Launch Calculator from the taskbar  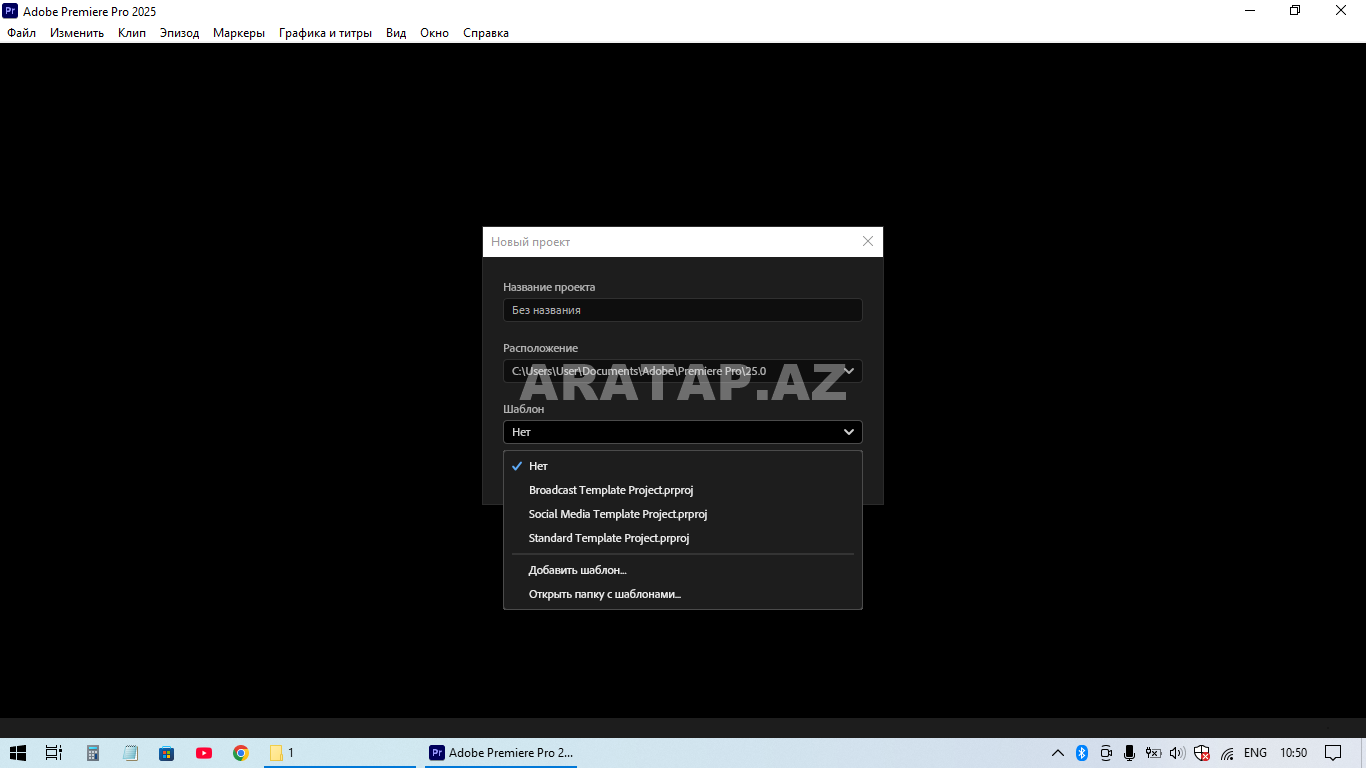(93, 753)
